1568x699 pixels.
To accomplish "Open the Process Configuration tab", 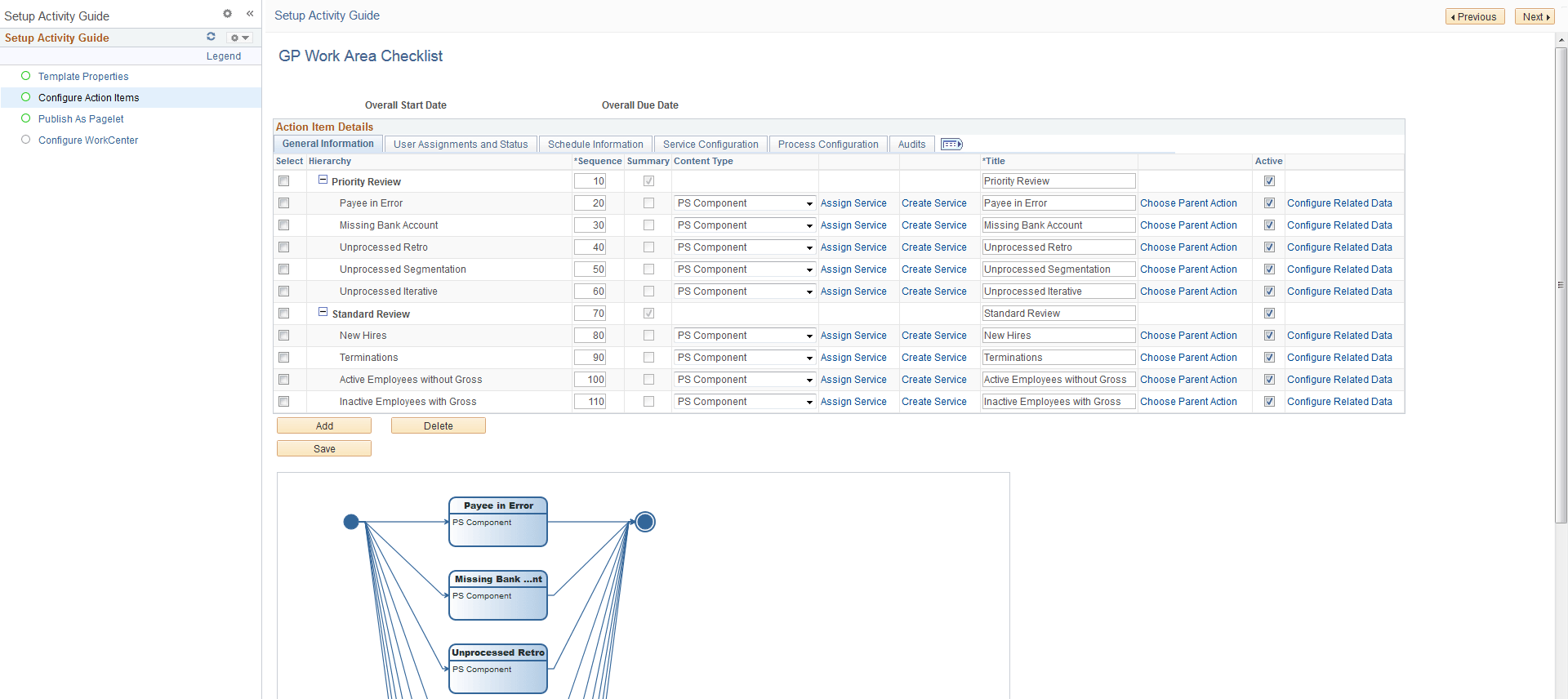I will tap(828, 145).
